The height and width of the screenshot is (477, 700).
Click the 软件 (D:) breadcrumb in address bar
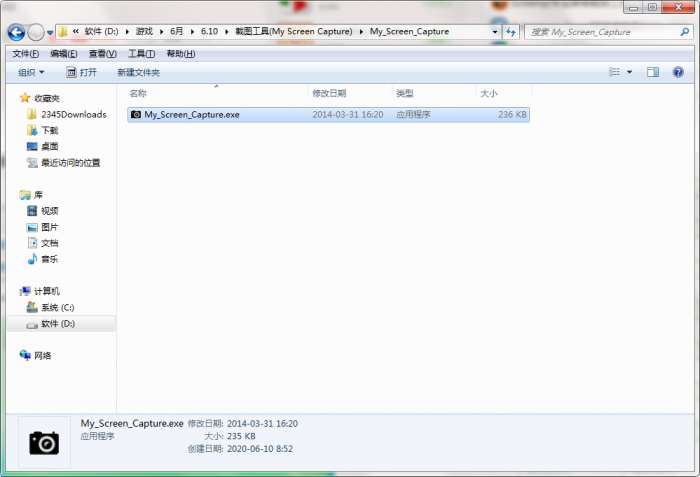click(101, 31)
